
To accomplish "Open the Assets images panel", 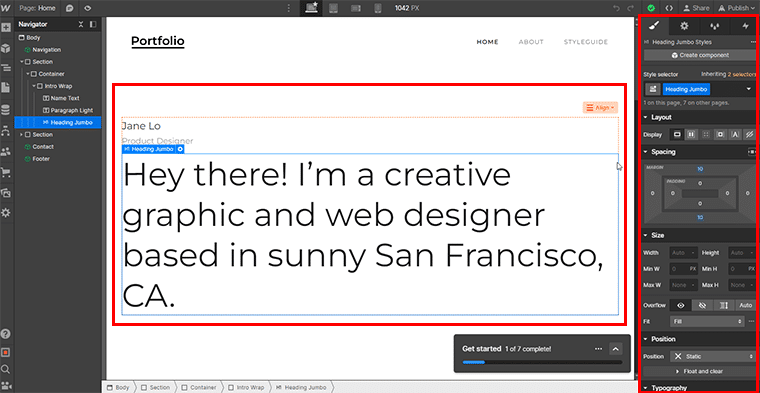I will pos(6,192).
